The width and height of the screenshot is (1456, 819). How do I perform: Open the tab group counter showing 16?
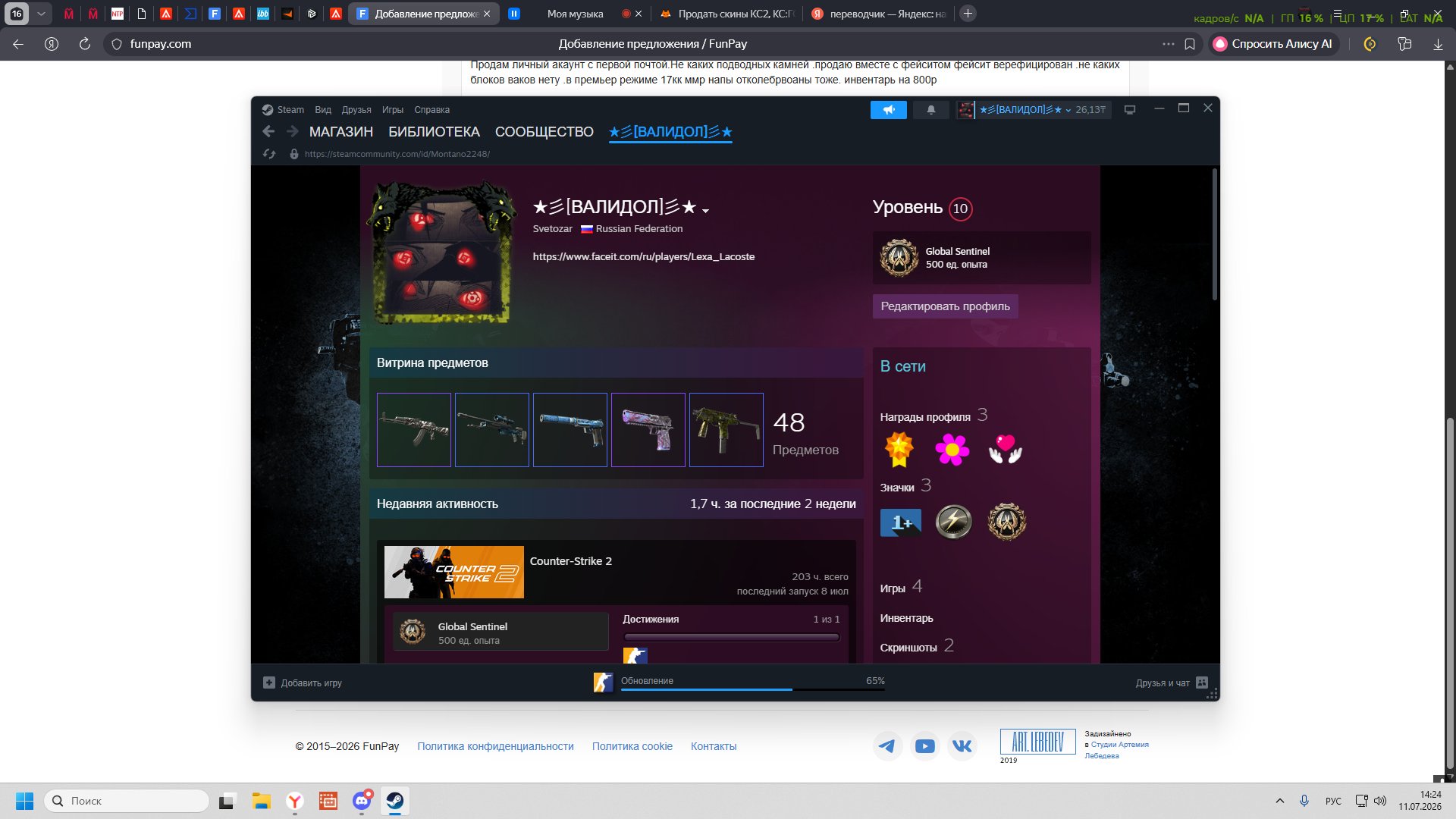pyautogui.click(x=17, y=14)
